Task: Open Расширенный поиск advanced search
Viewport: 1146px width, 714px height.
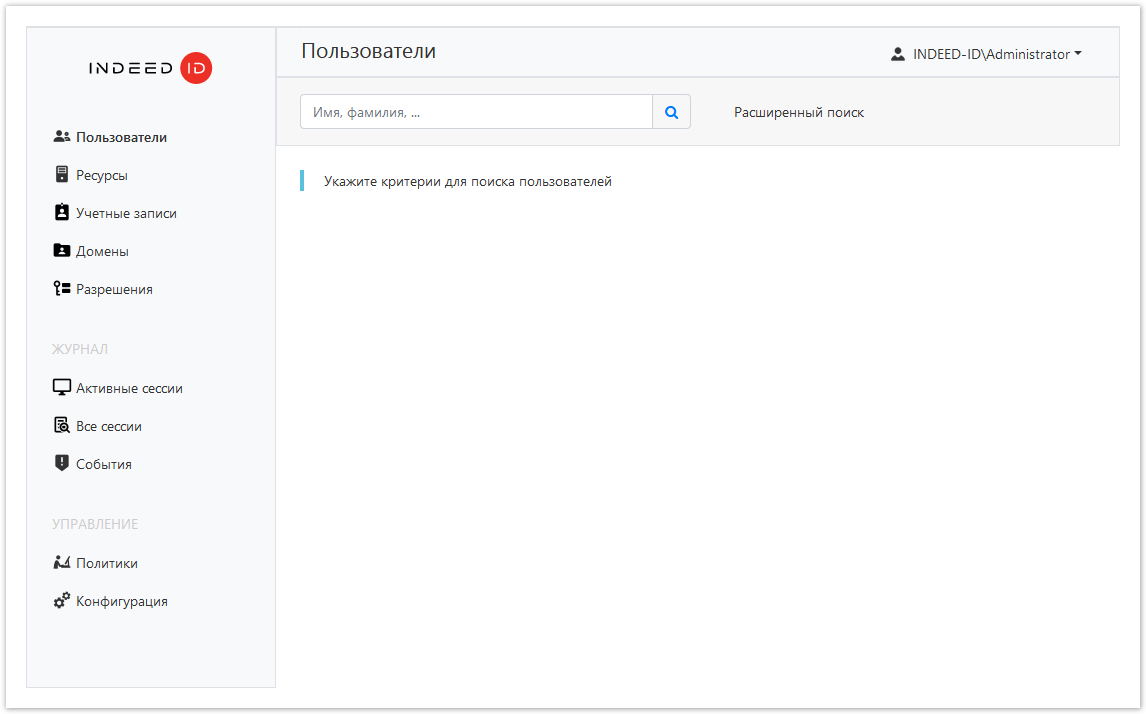Action: point(799,113)
